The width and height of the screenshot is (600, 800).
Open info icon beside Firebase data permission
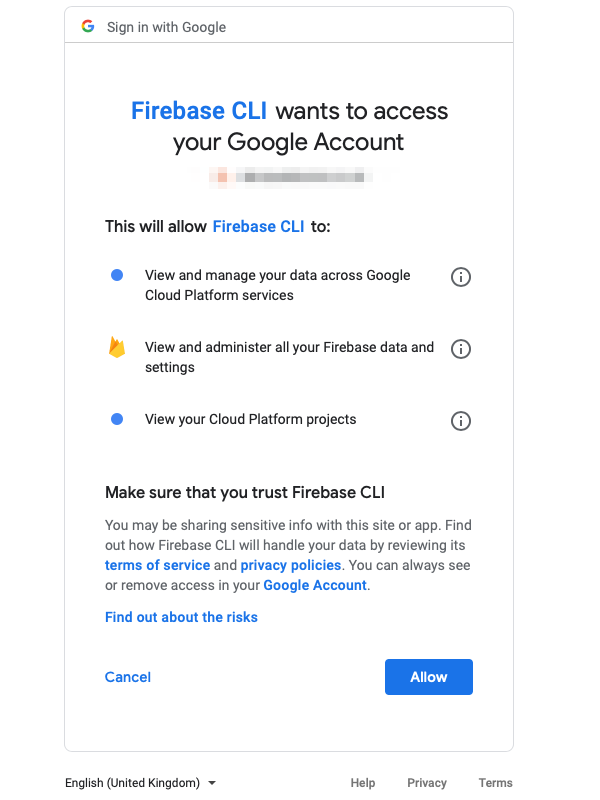click(x=461, y=349)
